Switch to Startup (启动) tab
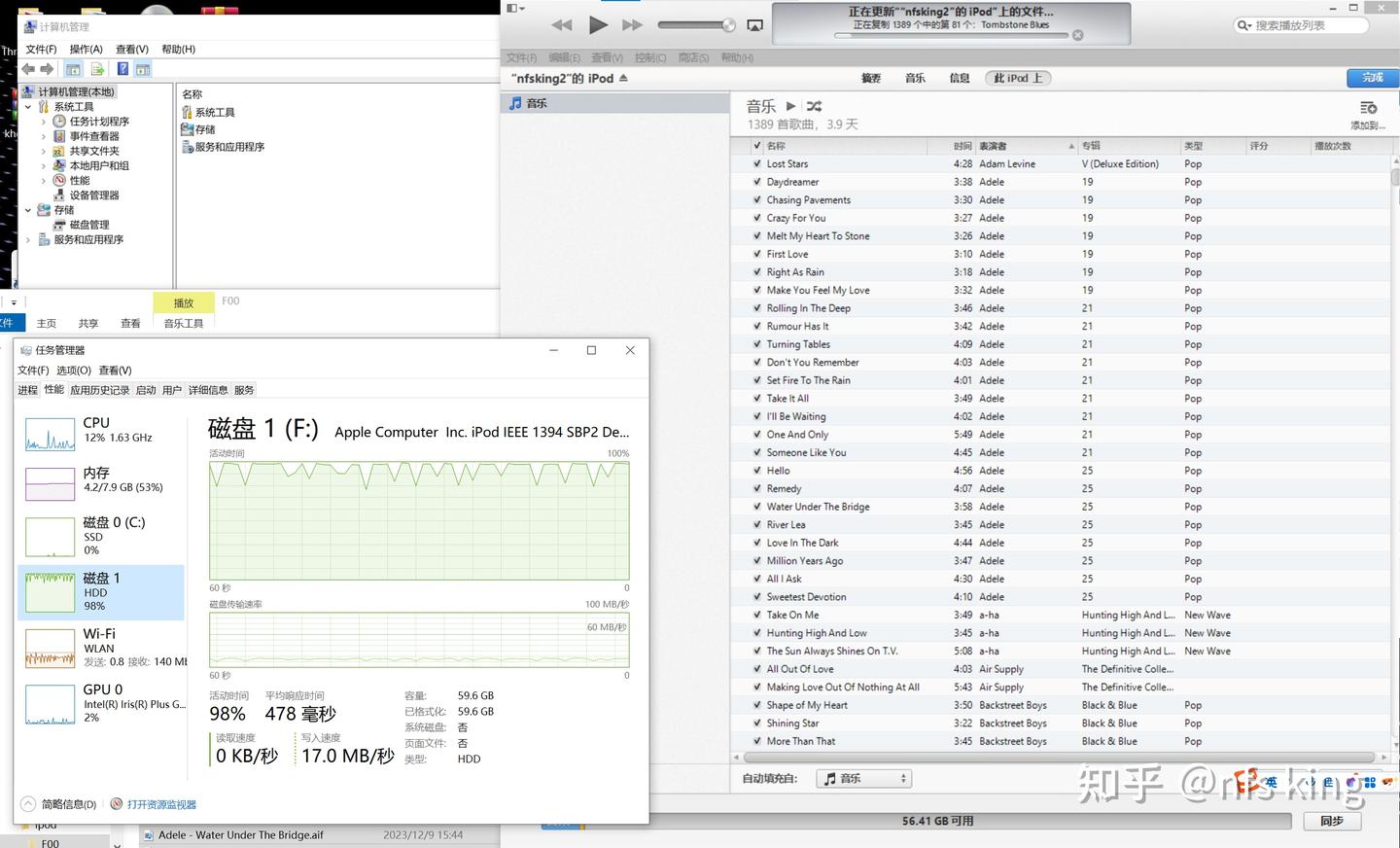 pos(146,390)
